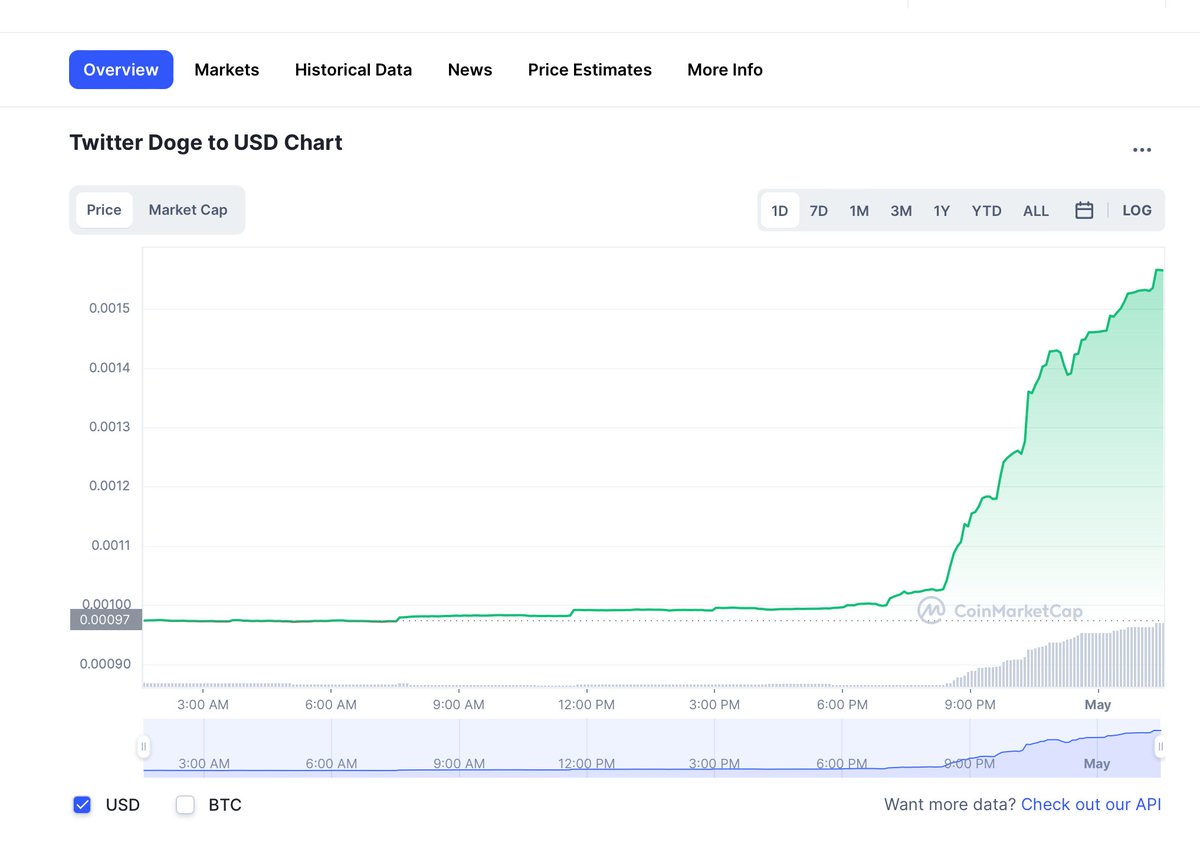This screenshot has width=1200, height=852.
Task: Click the Twitter Doge to USD Chart heading
Action: [x=206, y=143]
